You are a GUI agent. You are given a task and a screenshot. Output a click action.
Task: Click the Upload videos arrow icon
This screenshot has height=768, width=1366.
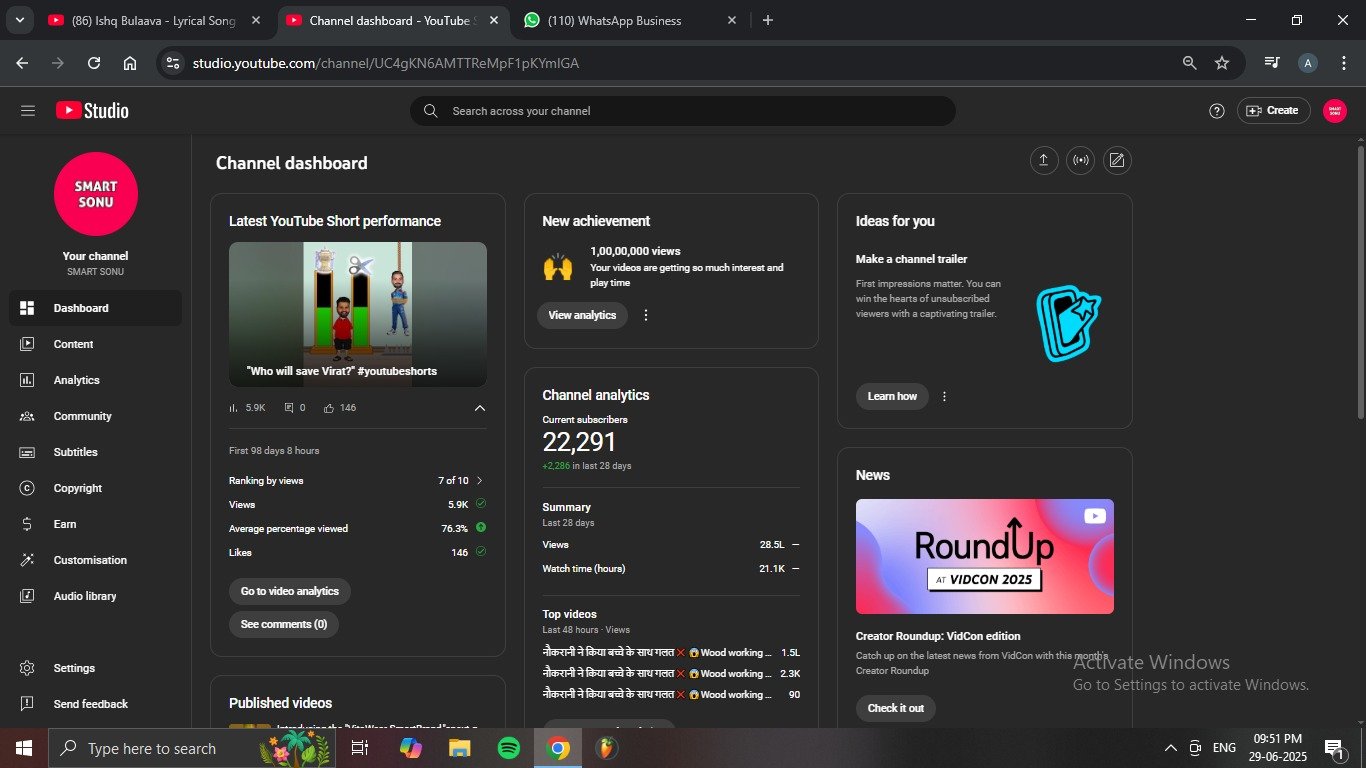click(x=1044, y=160)
